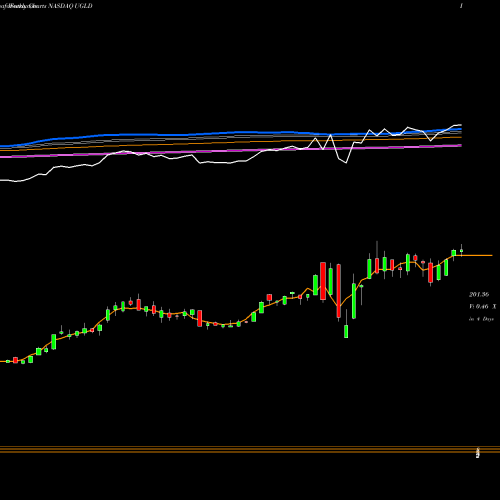Screen dimensions: 500x500
Task: Click the lowest green candle after the red drop
Action: tap(346, 331)
